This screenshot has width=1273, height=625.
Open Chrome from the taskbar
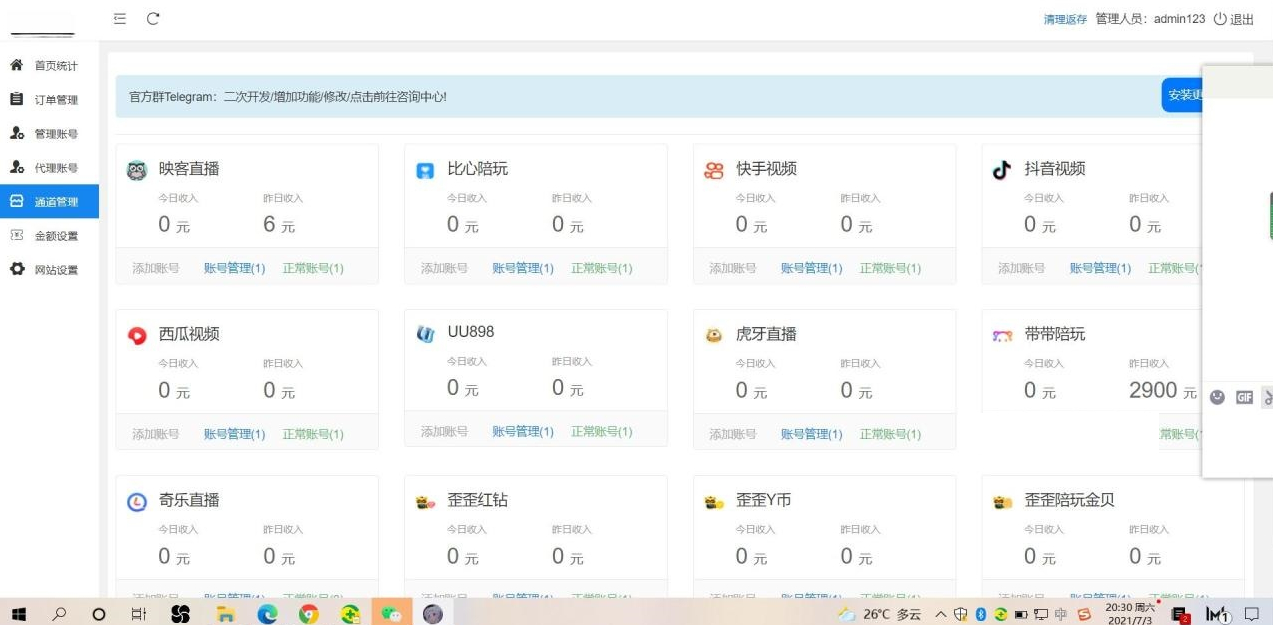click(309, 613)
